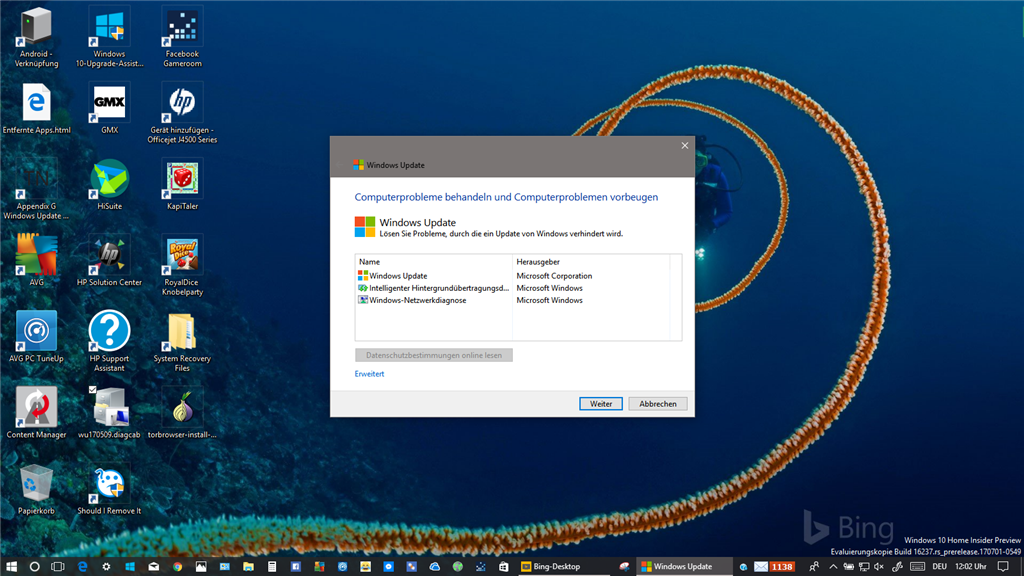Open the touch keyboard tray icon

(917, 567)
